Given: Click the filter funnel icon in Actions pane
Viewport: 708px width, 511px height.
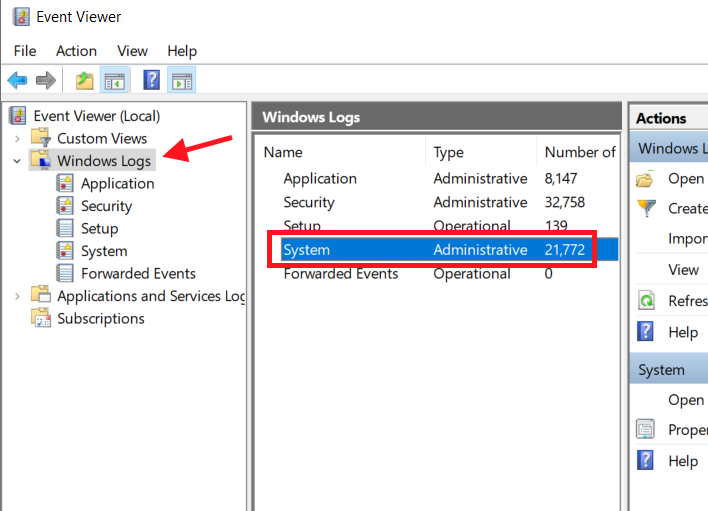Looking at the screenshot, I should (x=647, y=208).
